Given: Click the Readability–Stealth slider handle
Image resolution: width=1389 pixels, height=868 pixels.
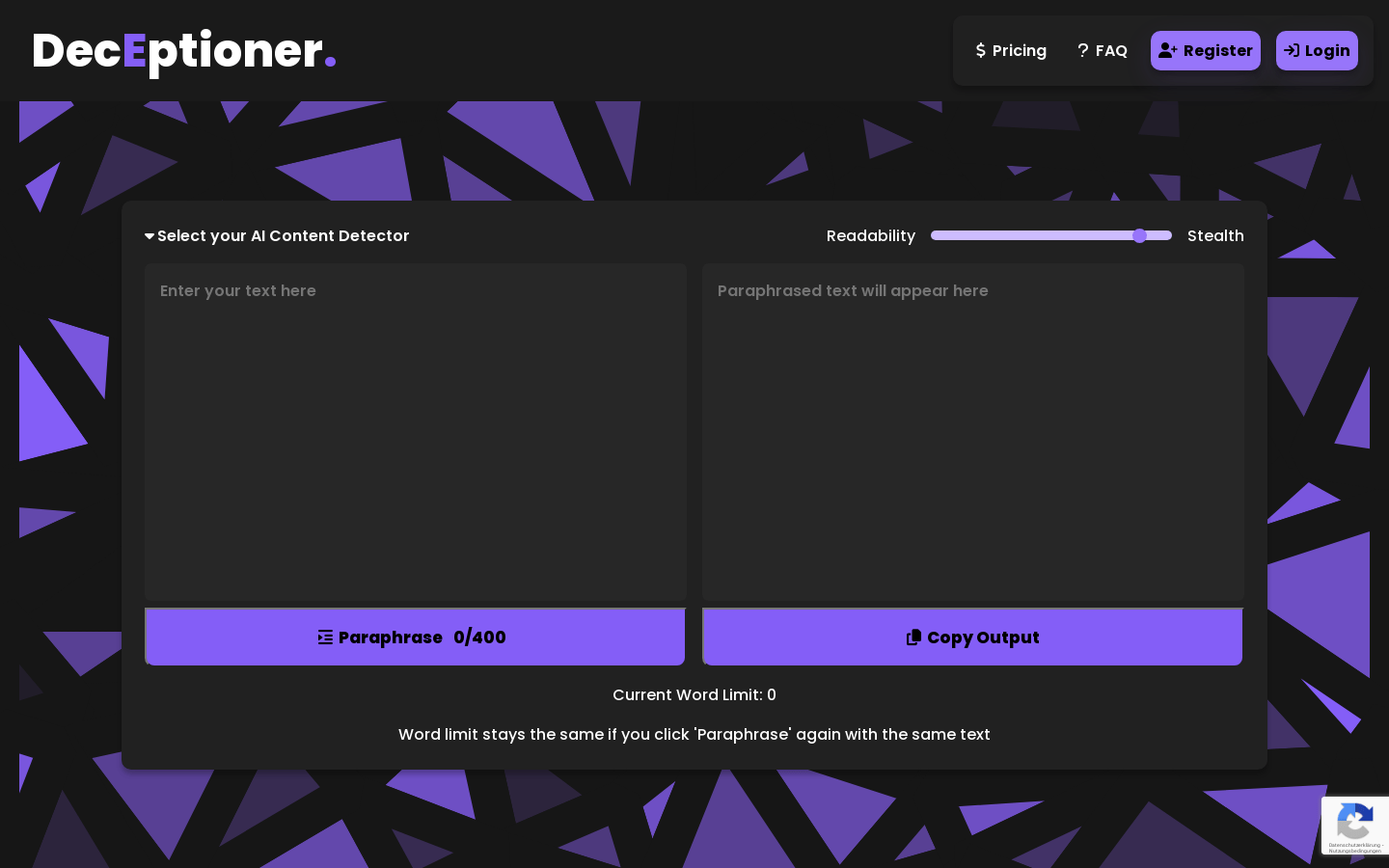Looking at the screenshot, I should (x=1139, y=235).
